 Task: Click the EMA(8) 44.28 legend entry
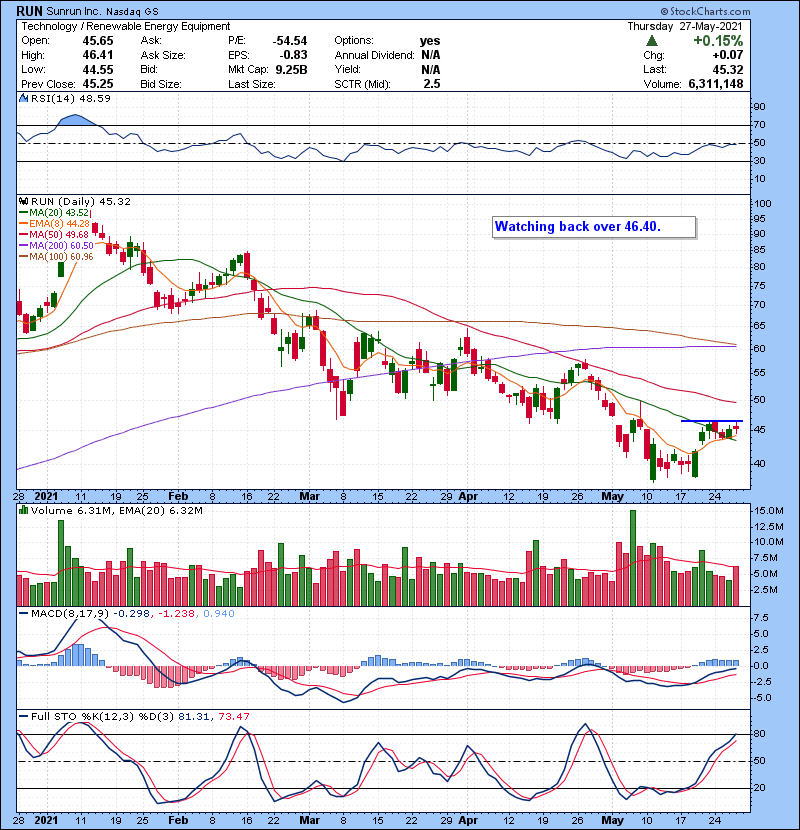(x=54, y=223)
